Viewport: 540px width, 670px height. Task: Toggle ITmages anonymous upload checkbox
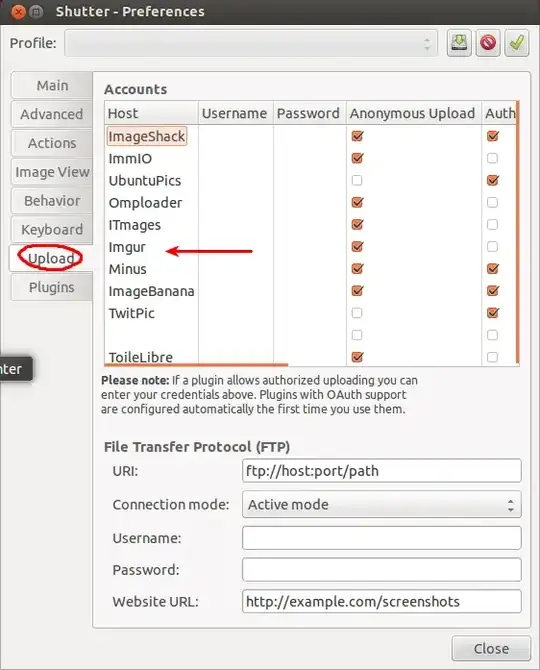357,225
